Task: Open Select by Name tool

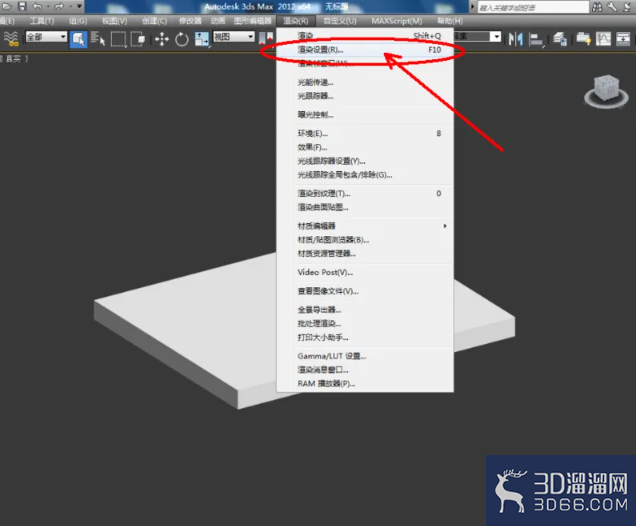Action: 98,39
